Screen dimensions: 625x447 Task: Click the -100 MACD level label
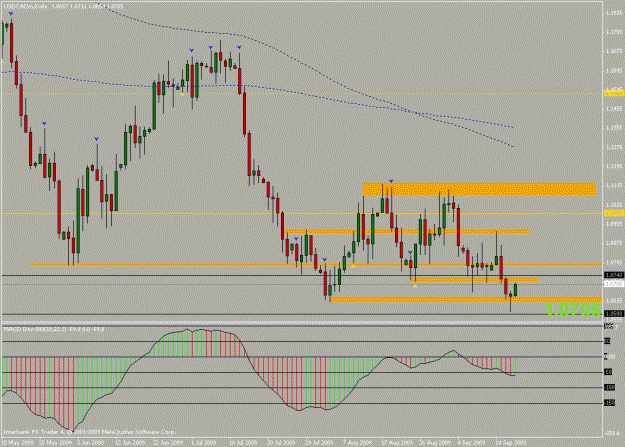[609, 387]
